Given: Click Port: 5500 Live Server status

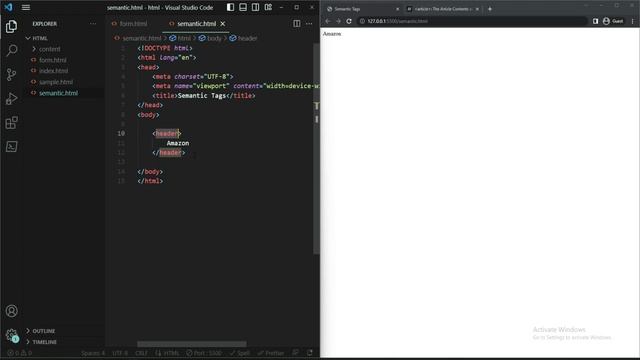Looking at the screenshot, I should pos(204,353).
